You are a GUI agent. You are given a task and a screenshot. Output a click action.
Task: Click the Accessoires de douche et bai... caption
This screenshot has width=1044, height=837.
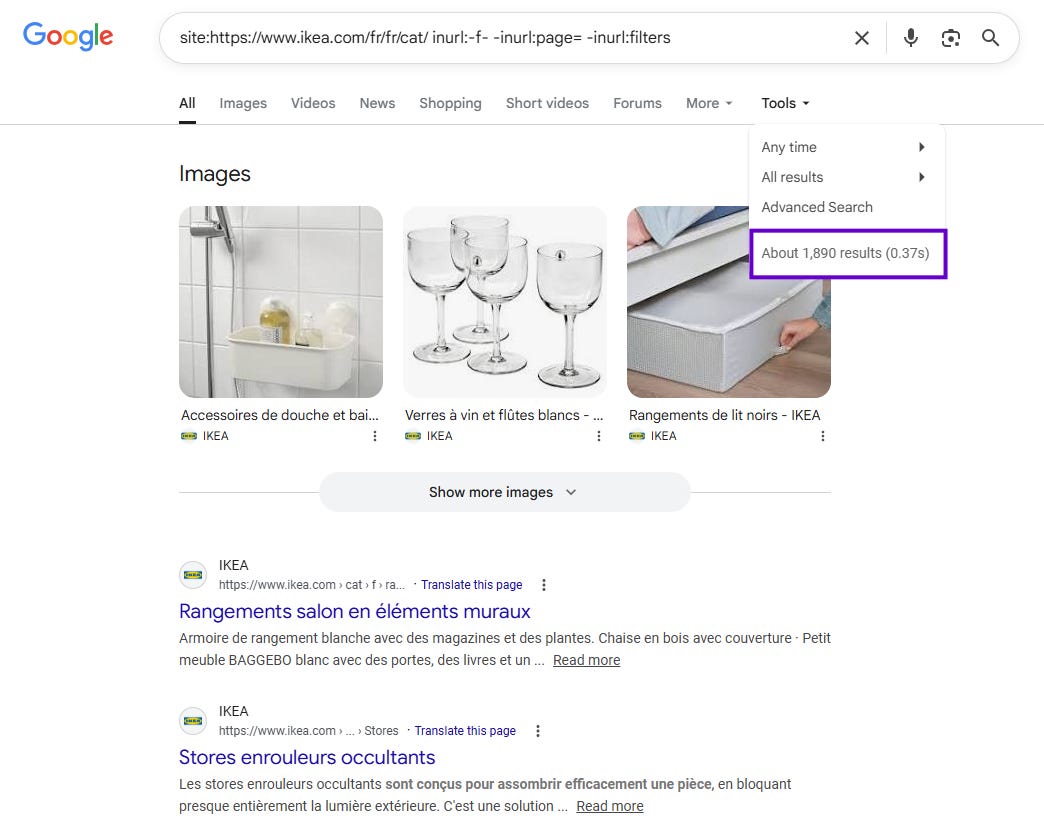click(280, 415)
